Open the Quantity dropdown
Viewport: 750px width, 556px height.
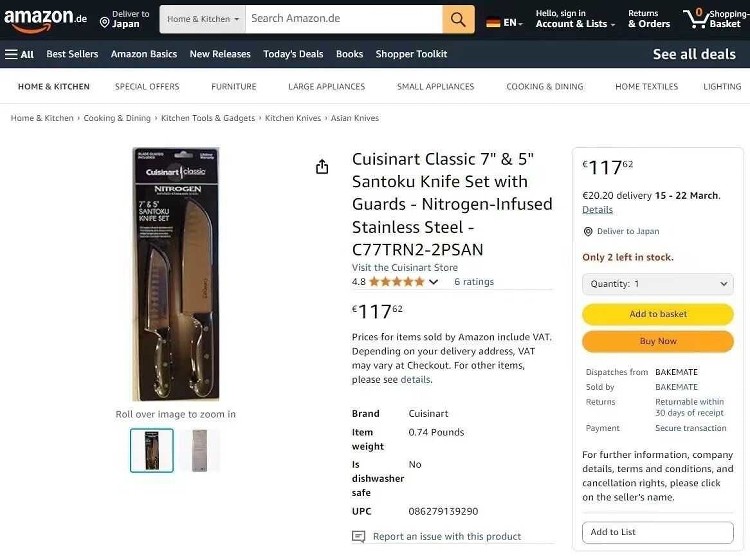[657, 284]
